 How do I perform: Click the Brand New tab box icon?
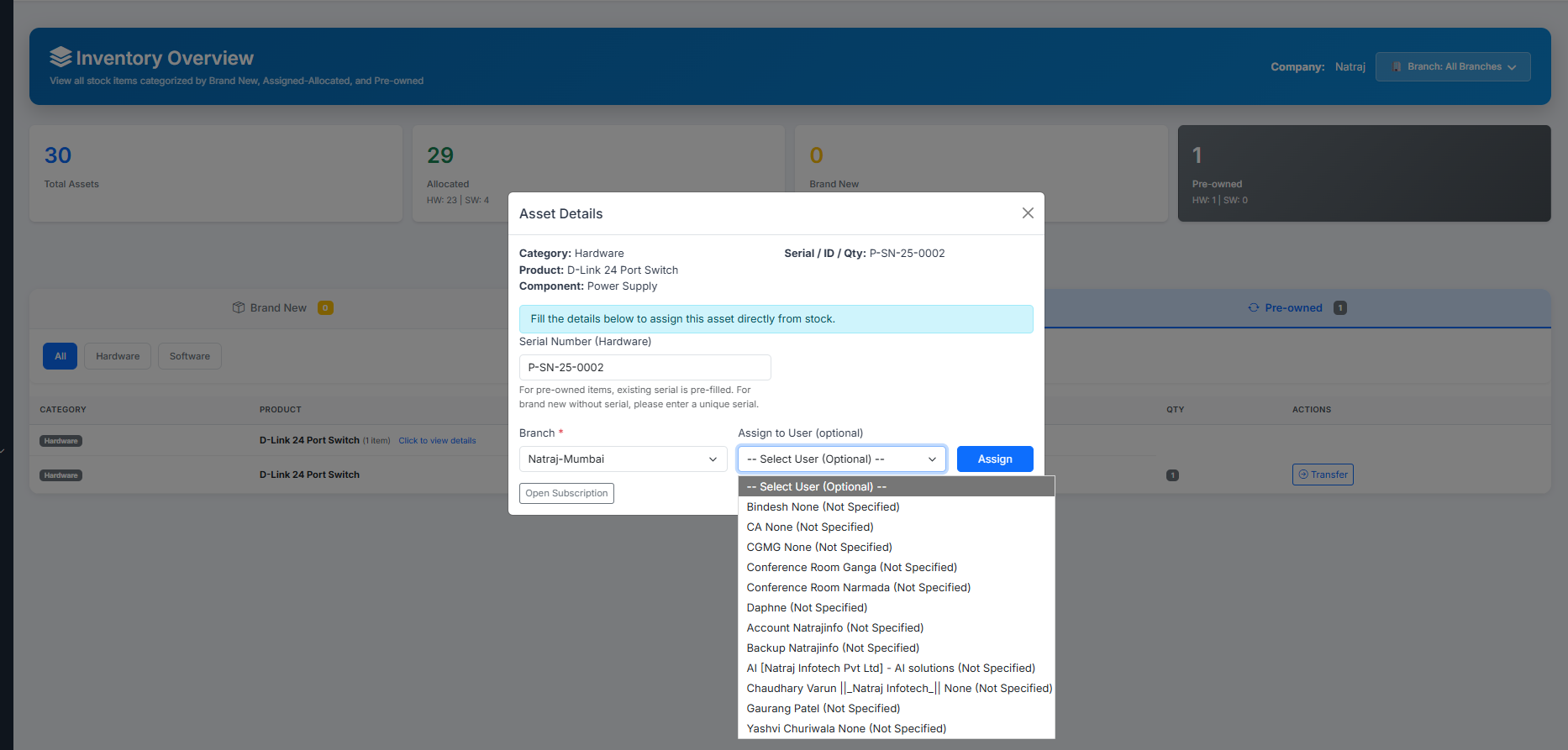point(239,307)
